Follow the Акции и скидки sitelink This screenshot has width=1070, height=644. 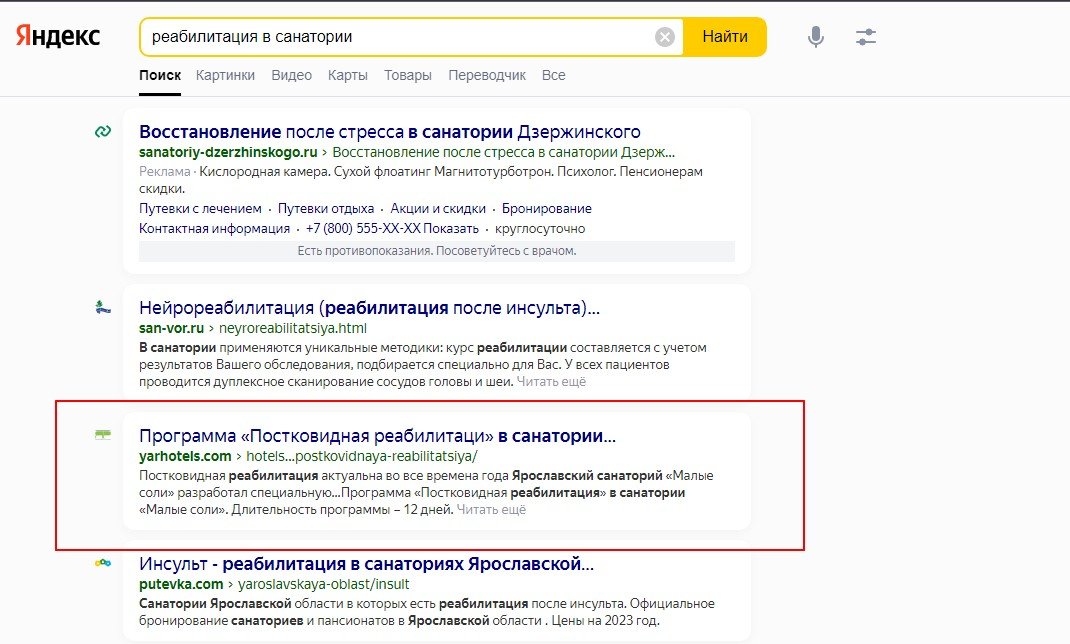pos(437,209)
